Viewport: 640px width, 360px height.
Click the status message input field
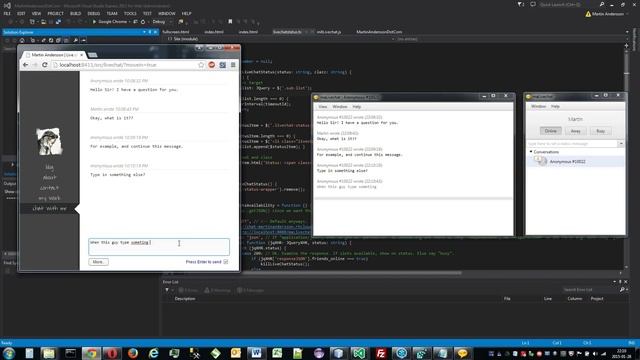tap(572, 144)
